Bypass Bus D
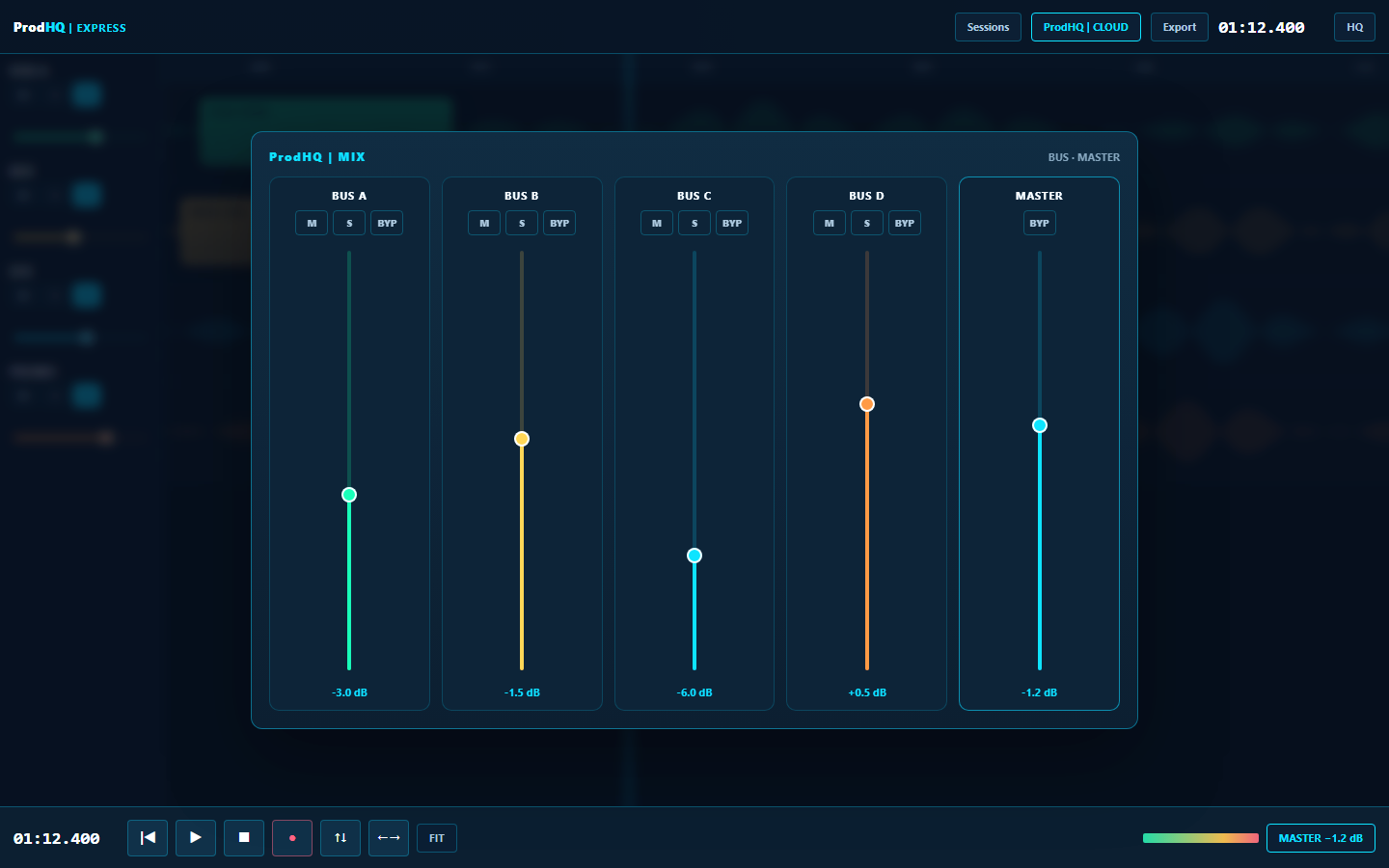The image size is (1389, 868). pyautogui.click(x=905, y=223)
